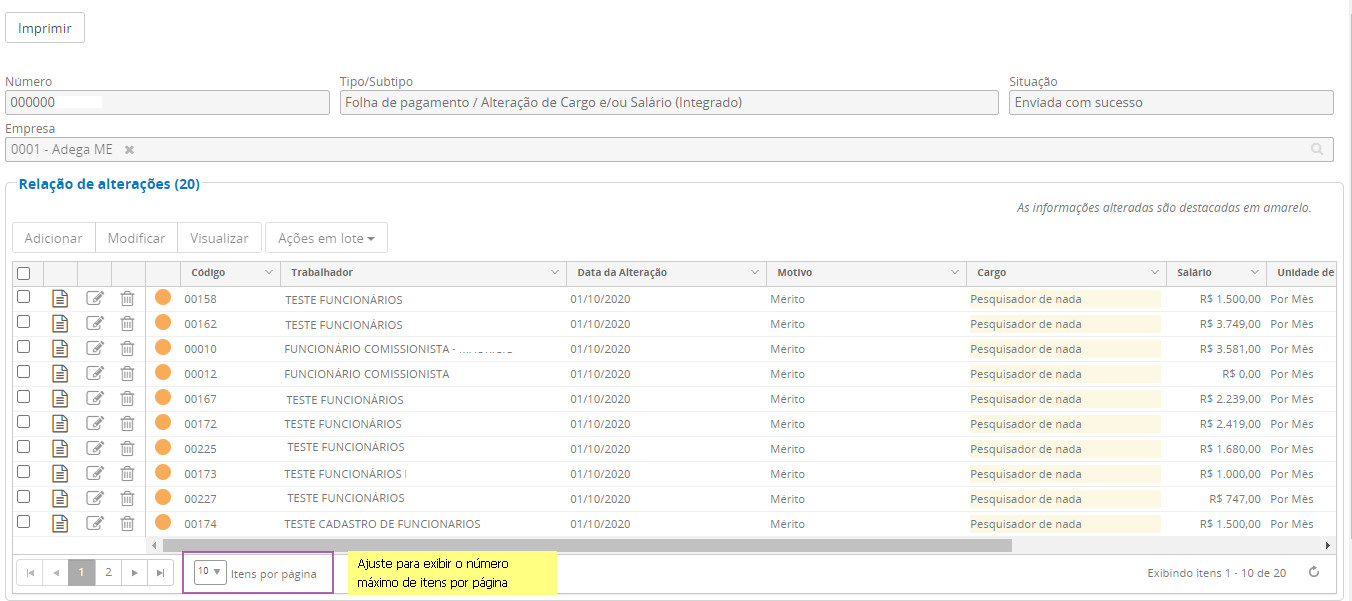Open Cargo column menu arrow
The height and width of the screenshot is (601, 1352).
[x=1155, y=273]
